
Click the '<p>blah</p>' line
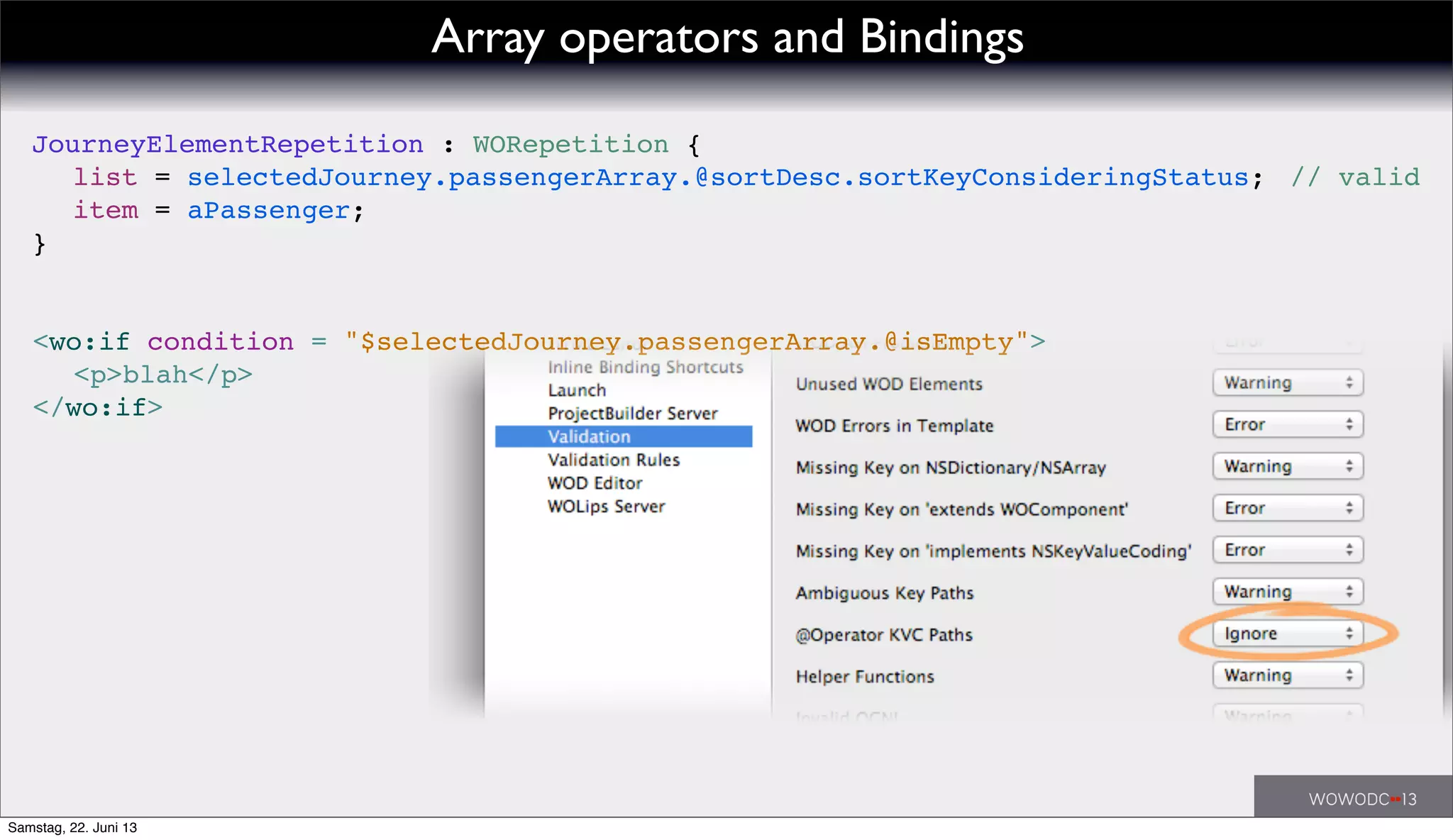tap(163, 375)
